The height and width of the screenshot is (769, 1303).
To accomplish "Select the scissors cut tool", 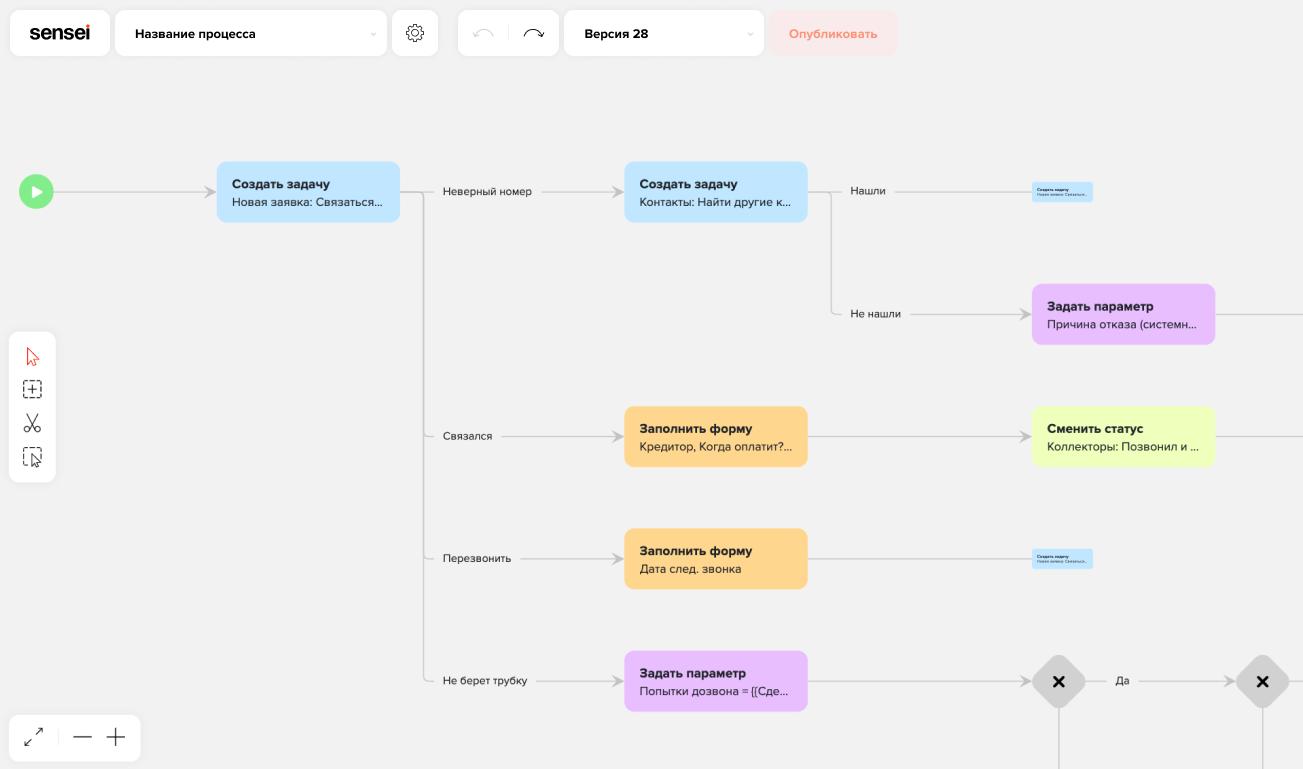I will (x=33, y=423).
